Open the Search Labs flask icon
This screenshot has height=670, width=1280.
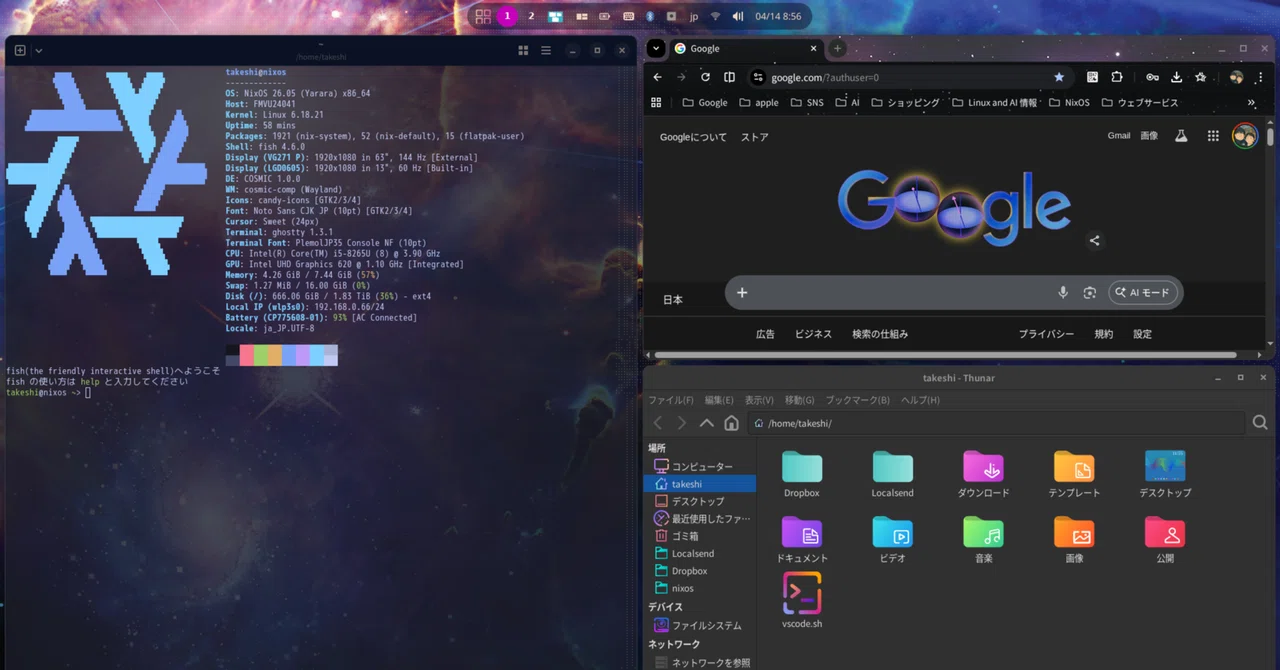point(1181,136)
